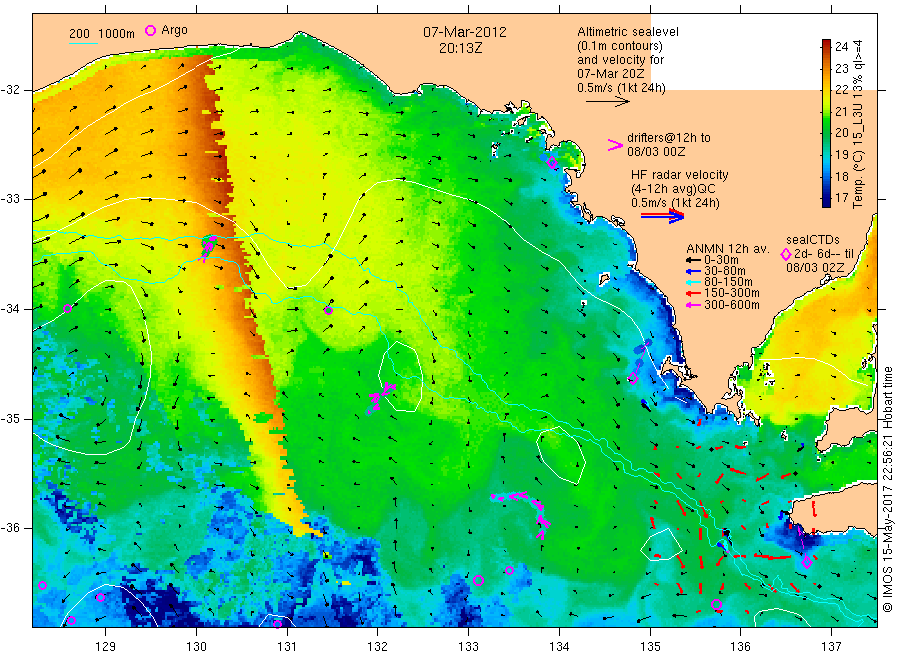Click the blue 30-80m legend arrow

(x=694, y=271)
